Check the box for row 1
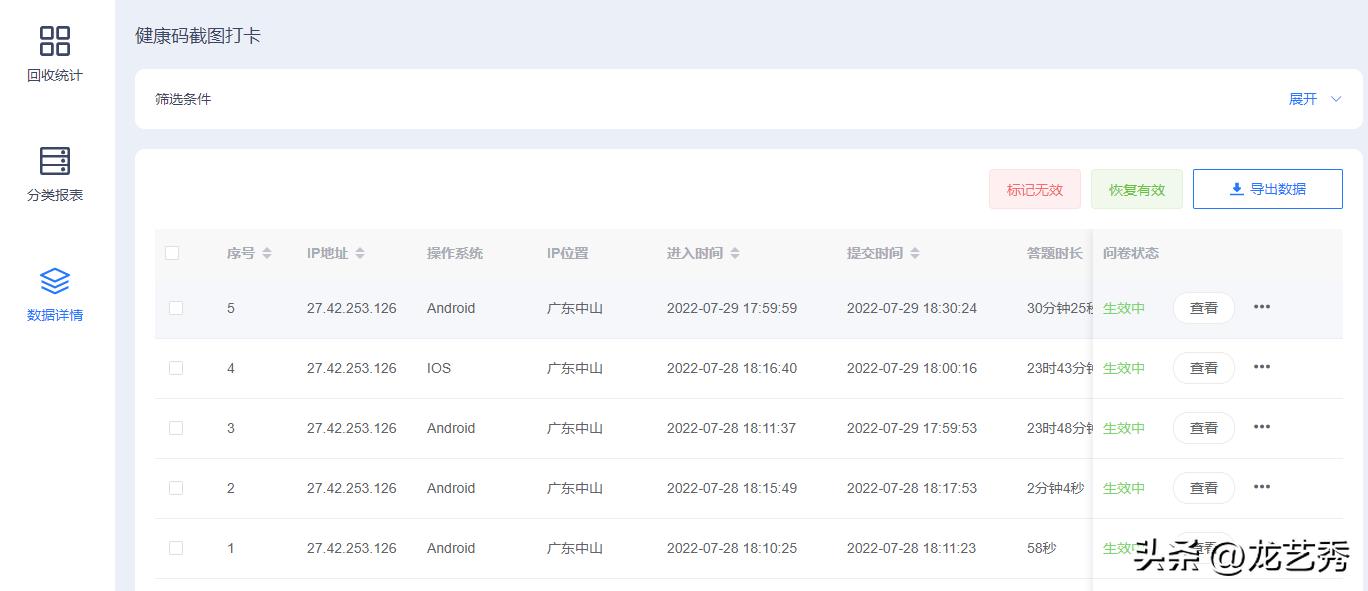 point(176,548)
